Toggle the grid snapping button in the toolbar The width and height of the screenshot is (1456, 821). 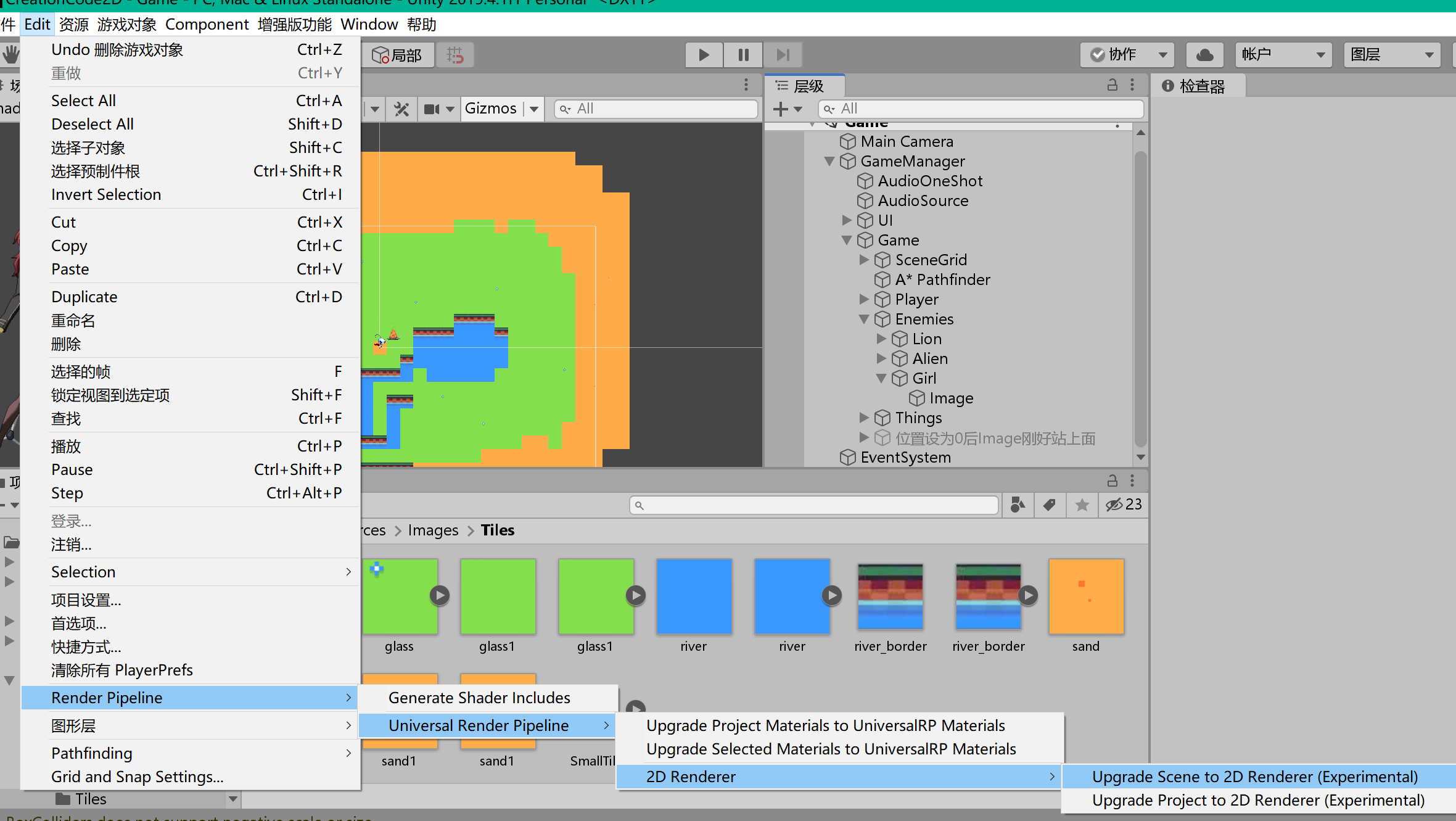[x=454, y=54]
